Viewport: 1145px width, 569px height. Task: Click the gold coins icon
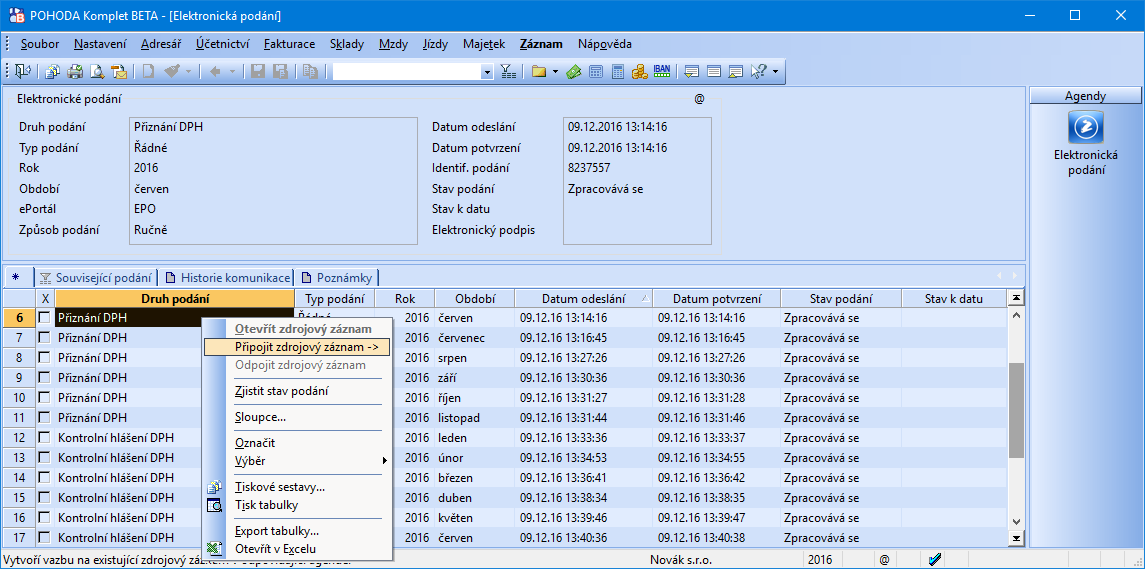point(640,71)
